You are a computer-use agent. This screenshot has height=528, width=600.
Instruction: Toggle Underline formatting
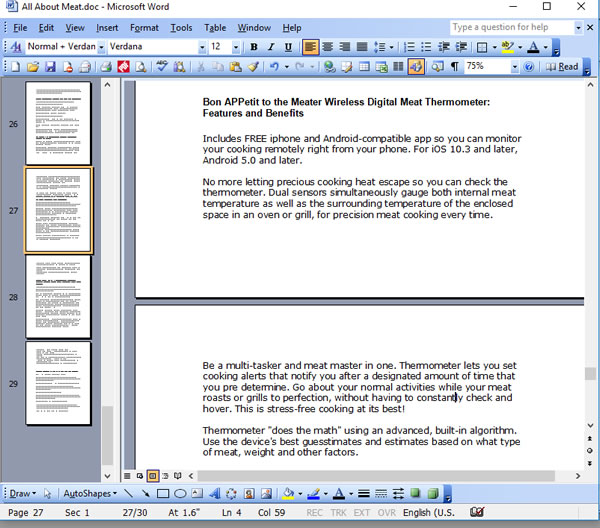tap(288, 47)
